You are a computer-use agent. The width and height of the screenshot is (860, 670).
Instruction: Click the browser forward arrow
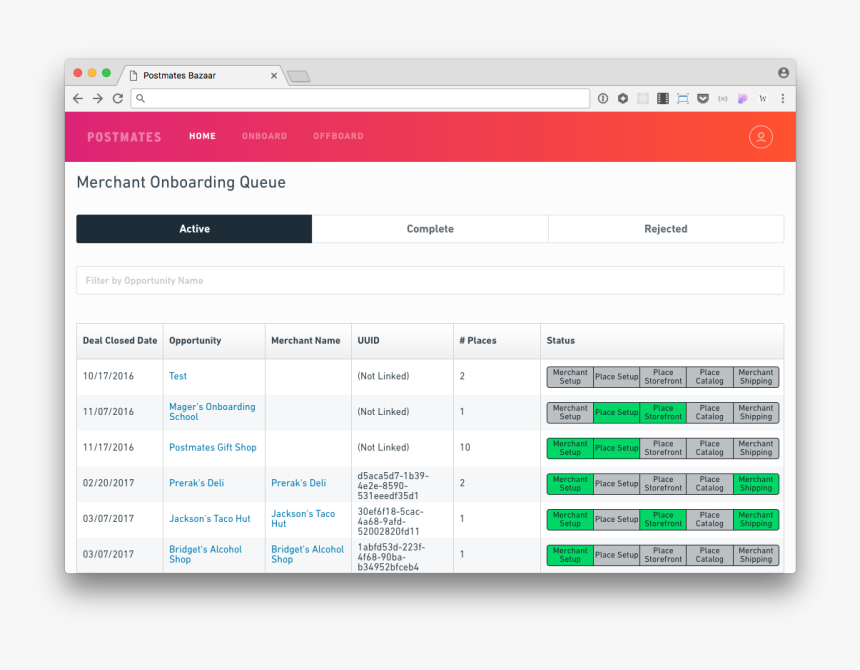click(x=98, y=99)
